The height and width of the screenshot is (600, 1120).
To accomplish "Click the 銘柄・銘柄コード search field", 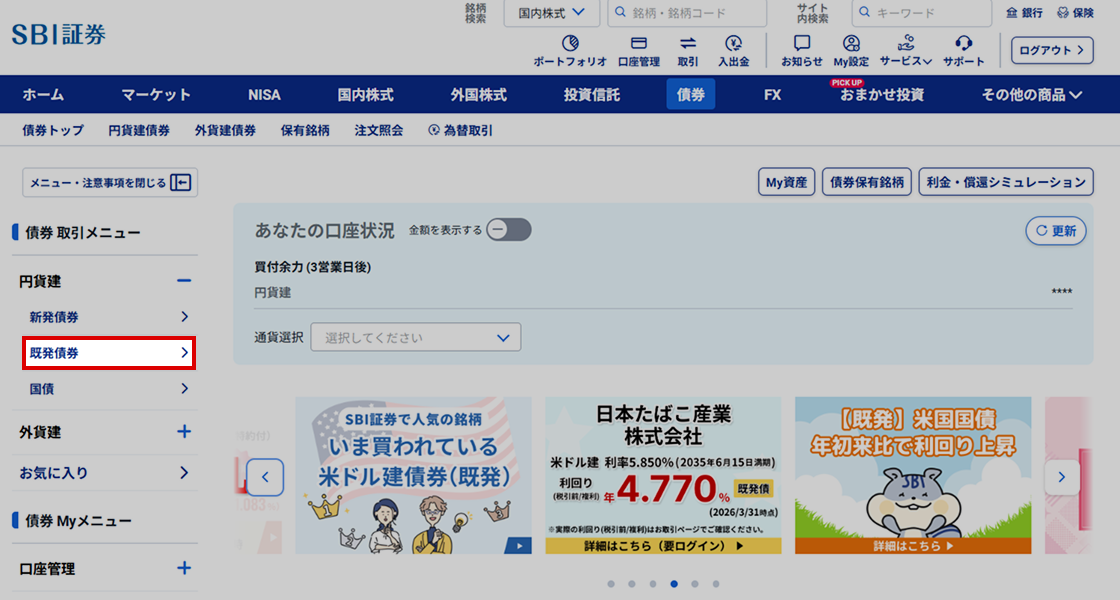I will 687,13.
